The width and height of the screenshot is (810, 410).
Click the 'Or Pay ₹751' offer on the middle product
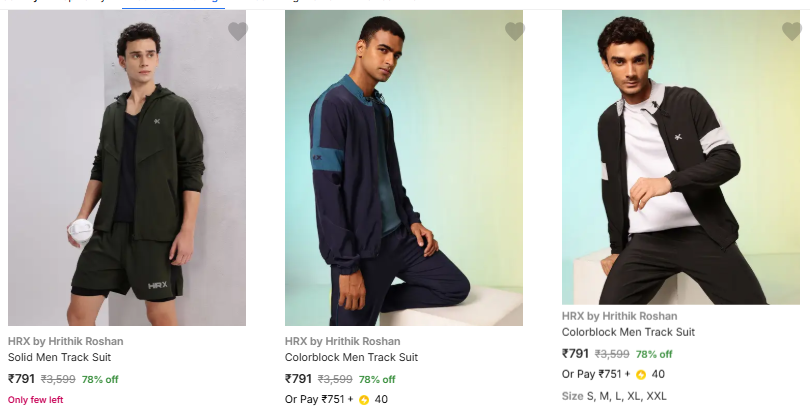318,400
